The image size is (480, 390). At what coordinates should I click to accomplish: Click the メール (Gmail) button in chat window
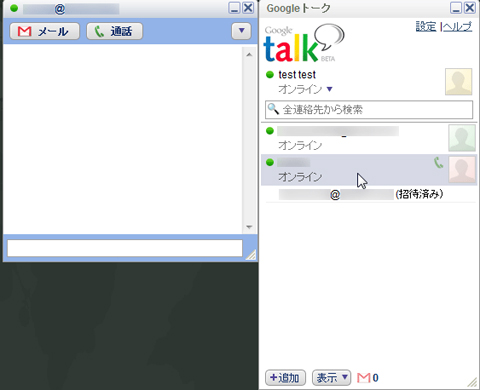tap(44, 31)
